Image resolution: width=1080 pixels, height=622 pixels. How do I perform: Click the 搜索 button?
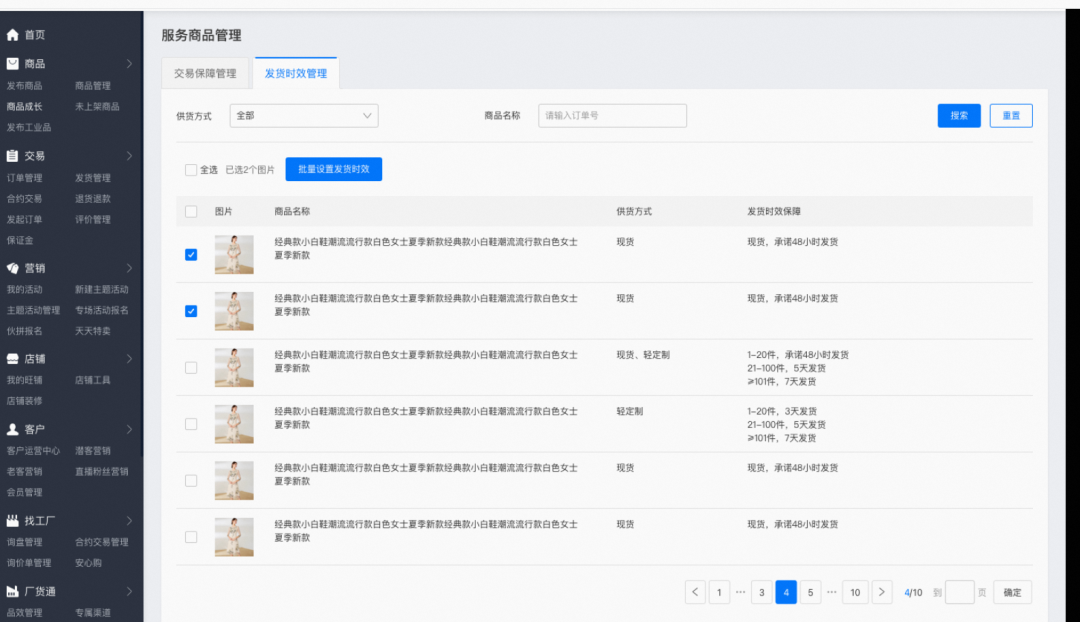[x=959, y=116]
